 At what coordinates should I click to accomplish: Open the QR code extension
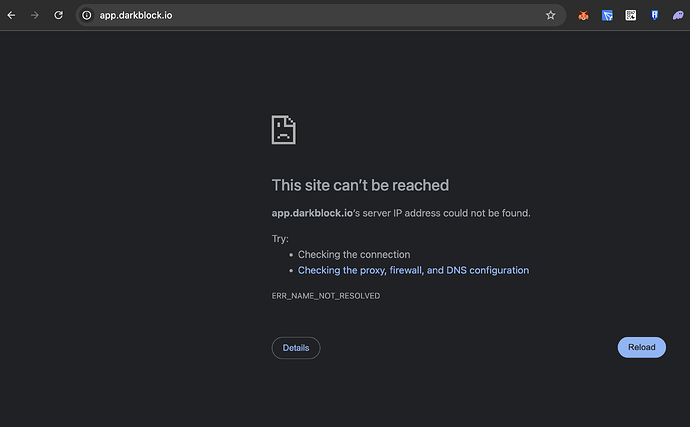(631, 15)
